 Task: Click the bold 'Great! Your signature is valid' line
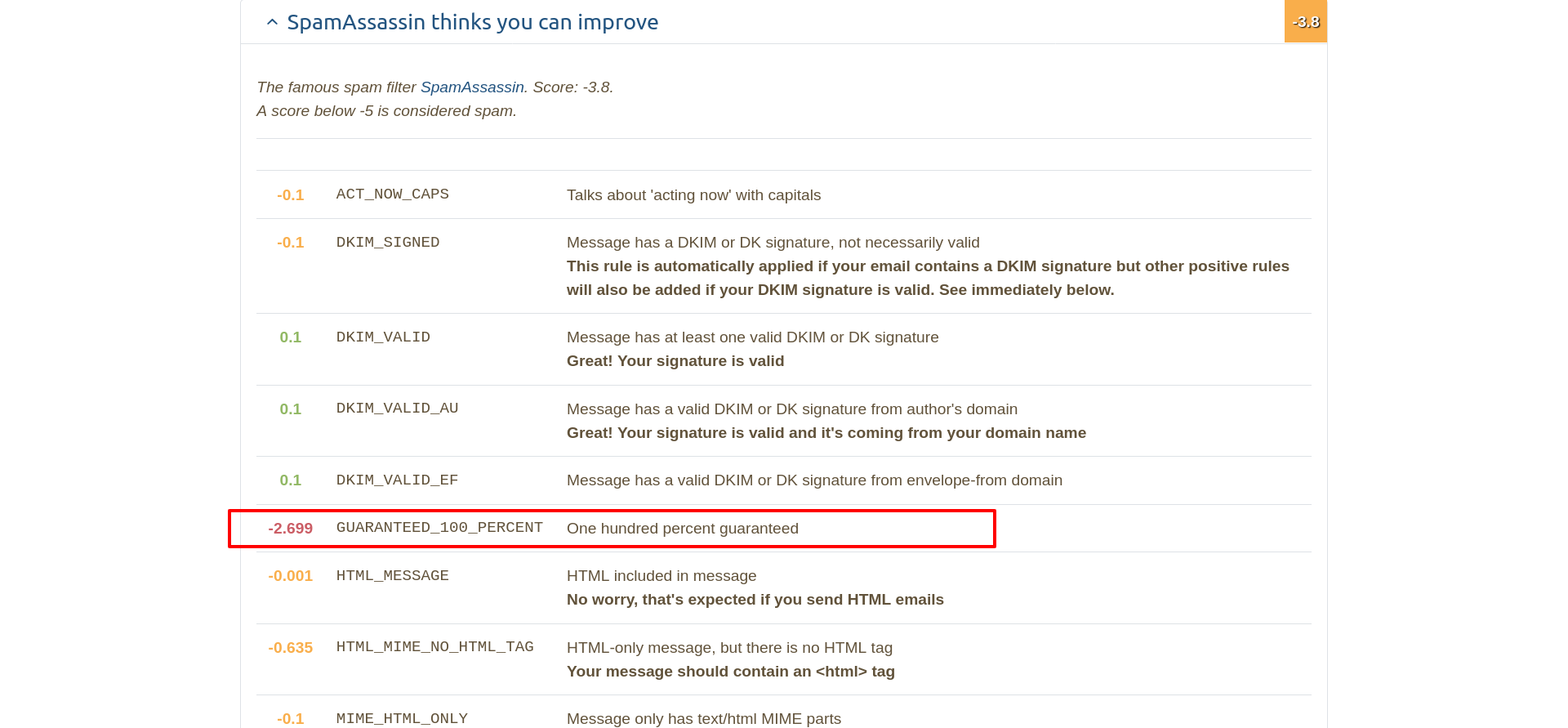pos(675,361)
